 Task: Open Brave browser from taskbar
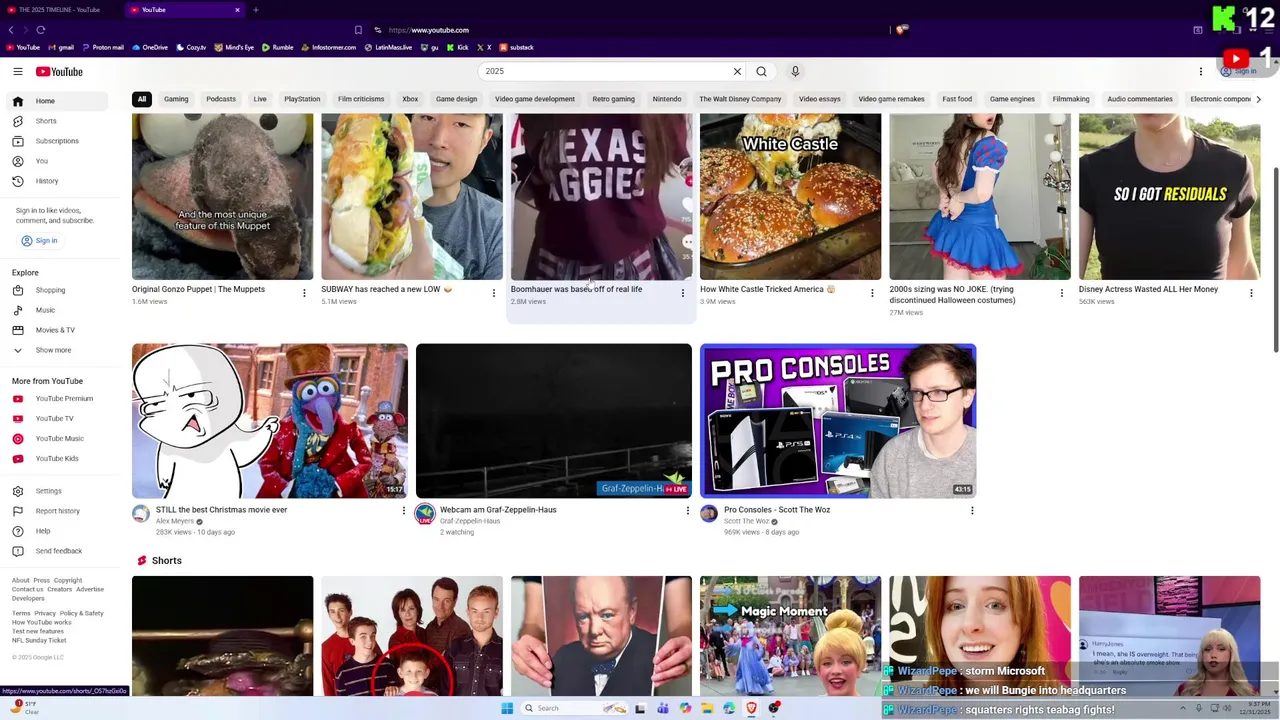point(751,708)
